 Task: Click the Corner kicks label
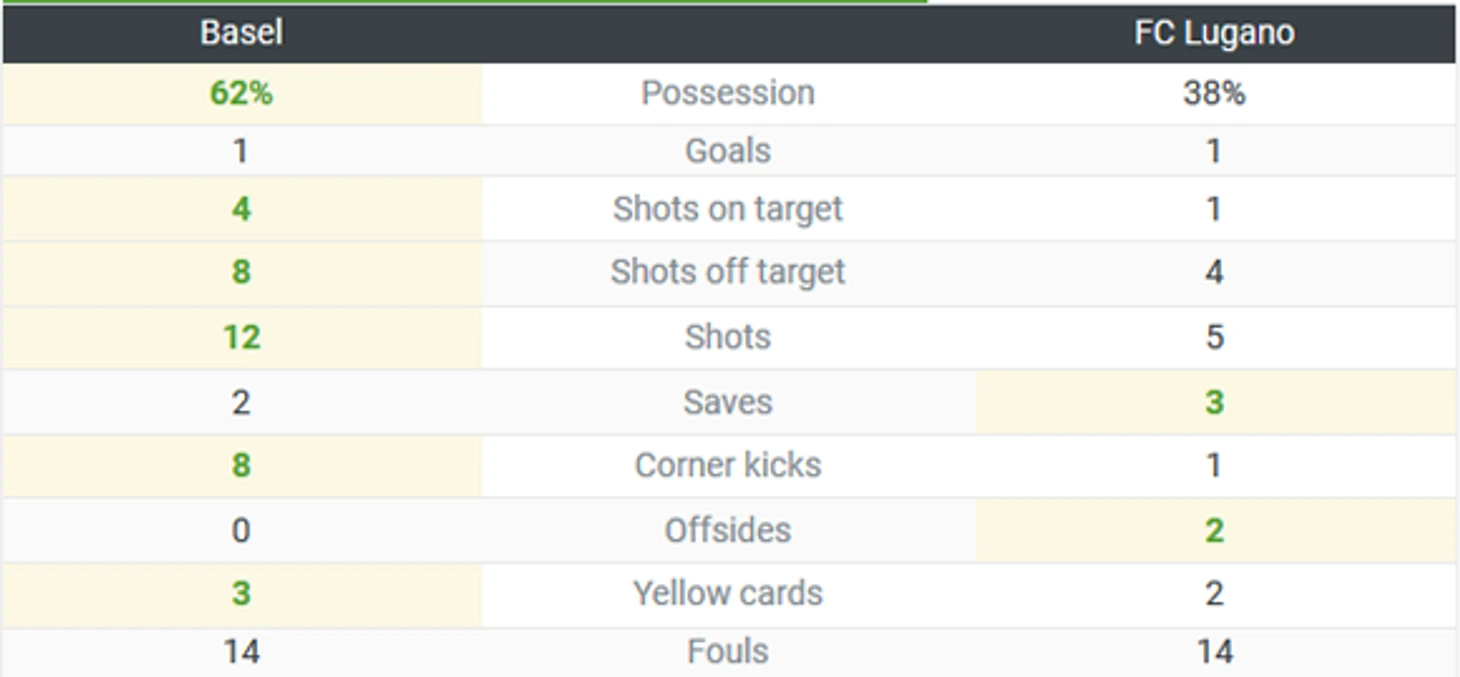[x=727, y=465]
